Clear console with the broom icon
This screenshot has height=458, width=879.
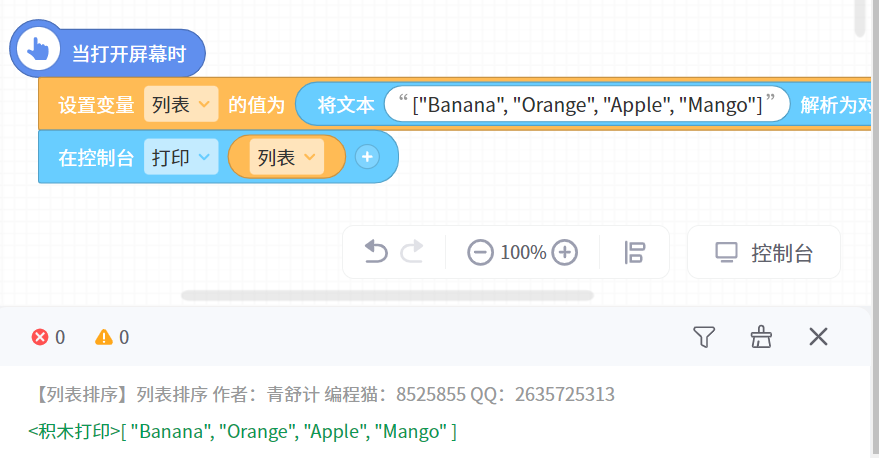761,337
